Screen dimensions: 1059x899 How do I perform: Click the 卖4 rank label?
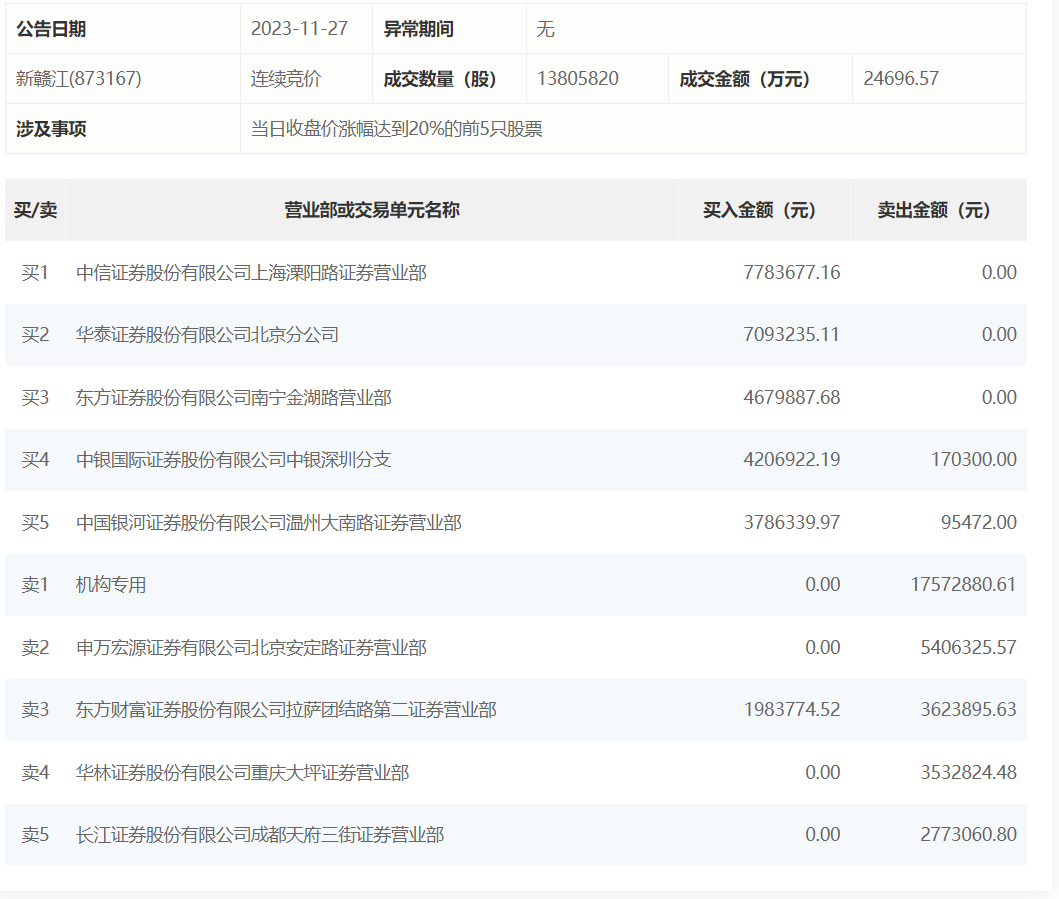point(35,772)
